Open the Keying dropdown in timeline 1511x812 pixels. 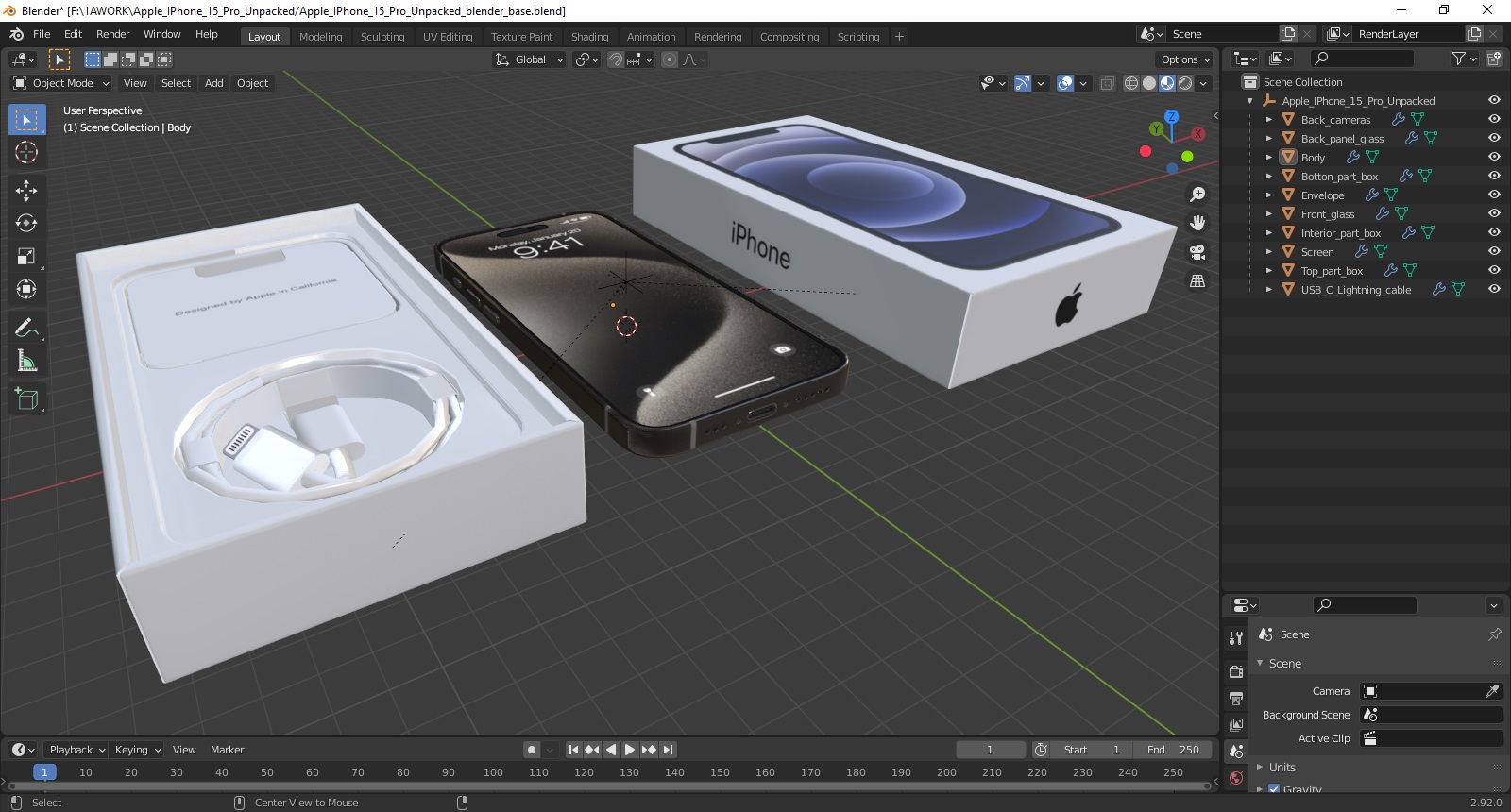point(137,750)
